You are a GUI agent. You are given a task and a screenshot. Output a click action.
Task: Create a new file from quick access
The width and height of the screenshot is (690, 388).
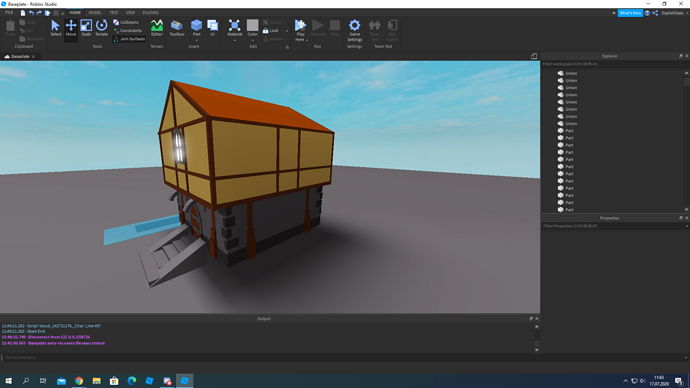pos(23,13)
